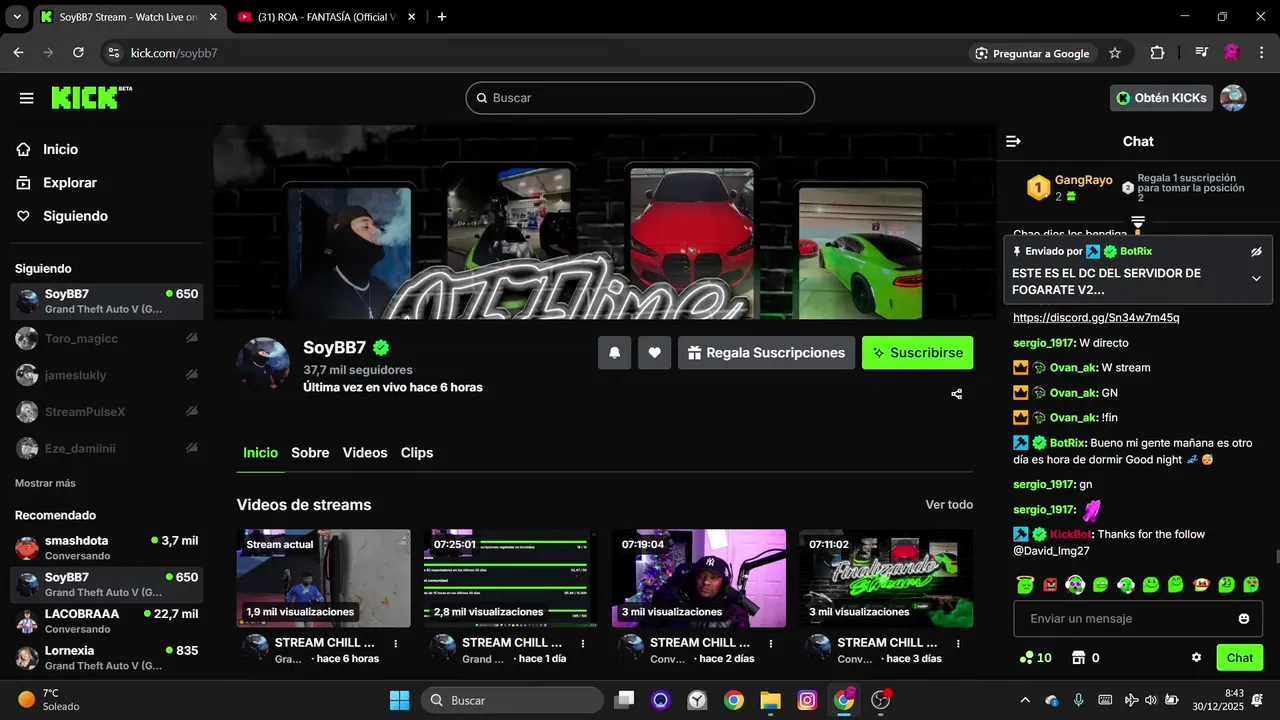Open Chrome extensions puzzle icon
This screenshot has width=1280, height=720.
(x=1158, y=53)
